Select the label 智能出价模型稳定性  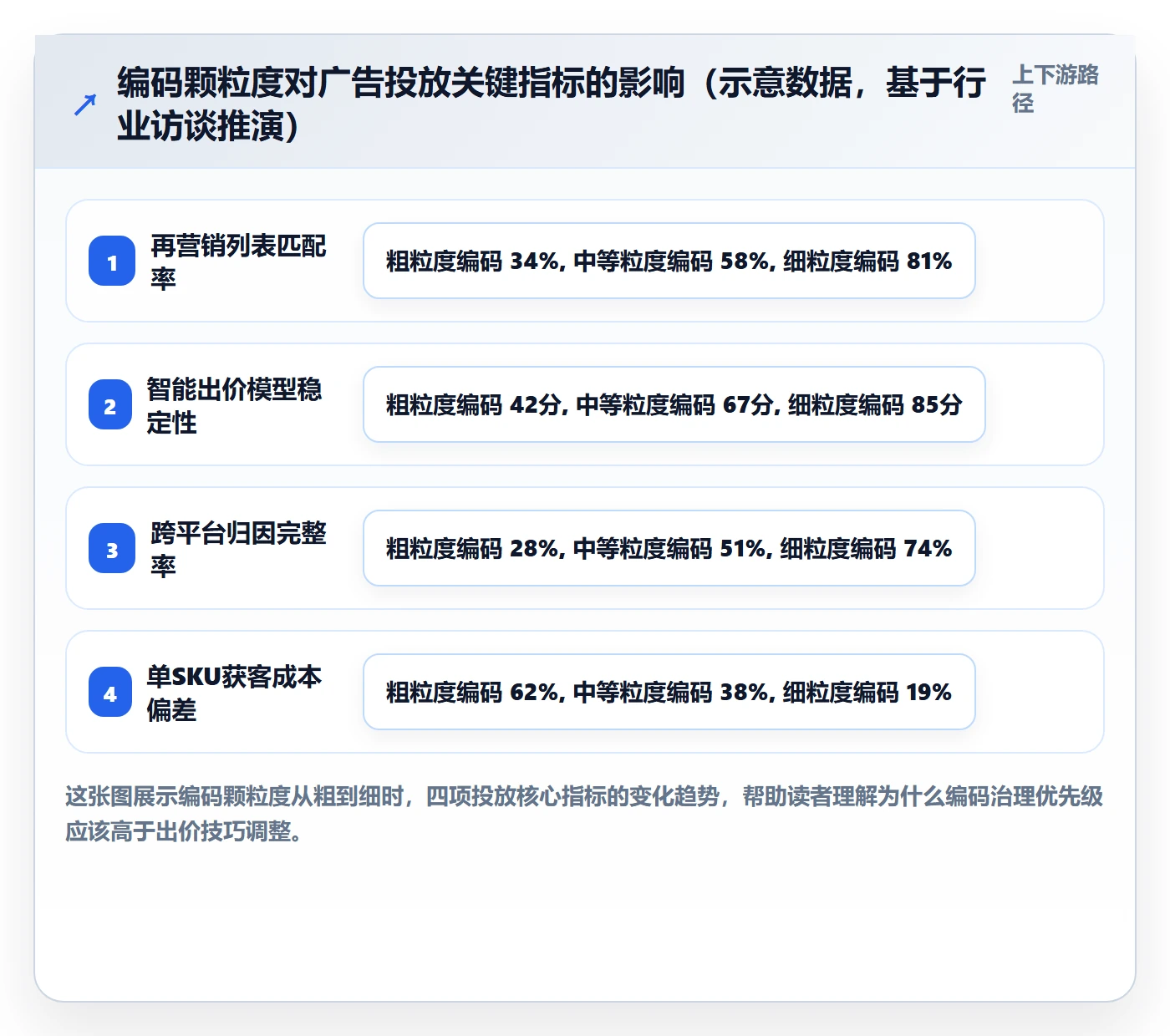coord(234,405)
